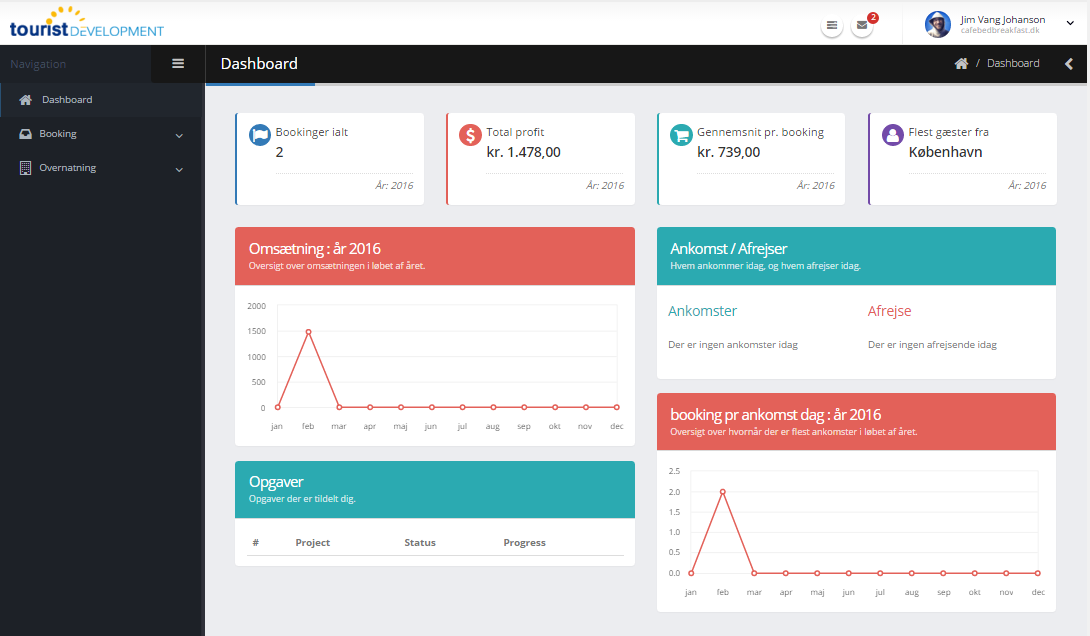Select Dashboard in the navigation sidebar
The width and height of the screenshot is (1090, 636).
(x=67, y=100)
